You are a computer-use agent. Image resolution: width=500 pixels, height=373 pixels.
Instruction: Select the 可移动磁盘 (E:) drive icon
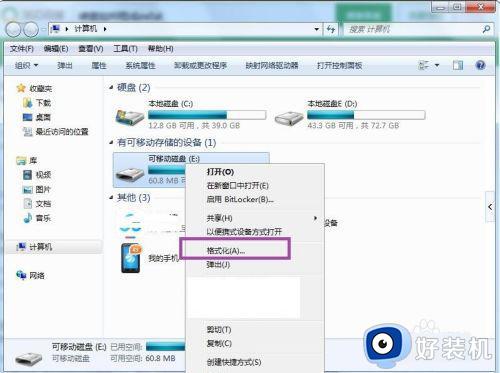[x=130, y=173]
